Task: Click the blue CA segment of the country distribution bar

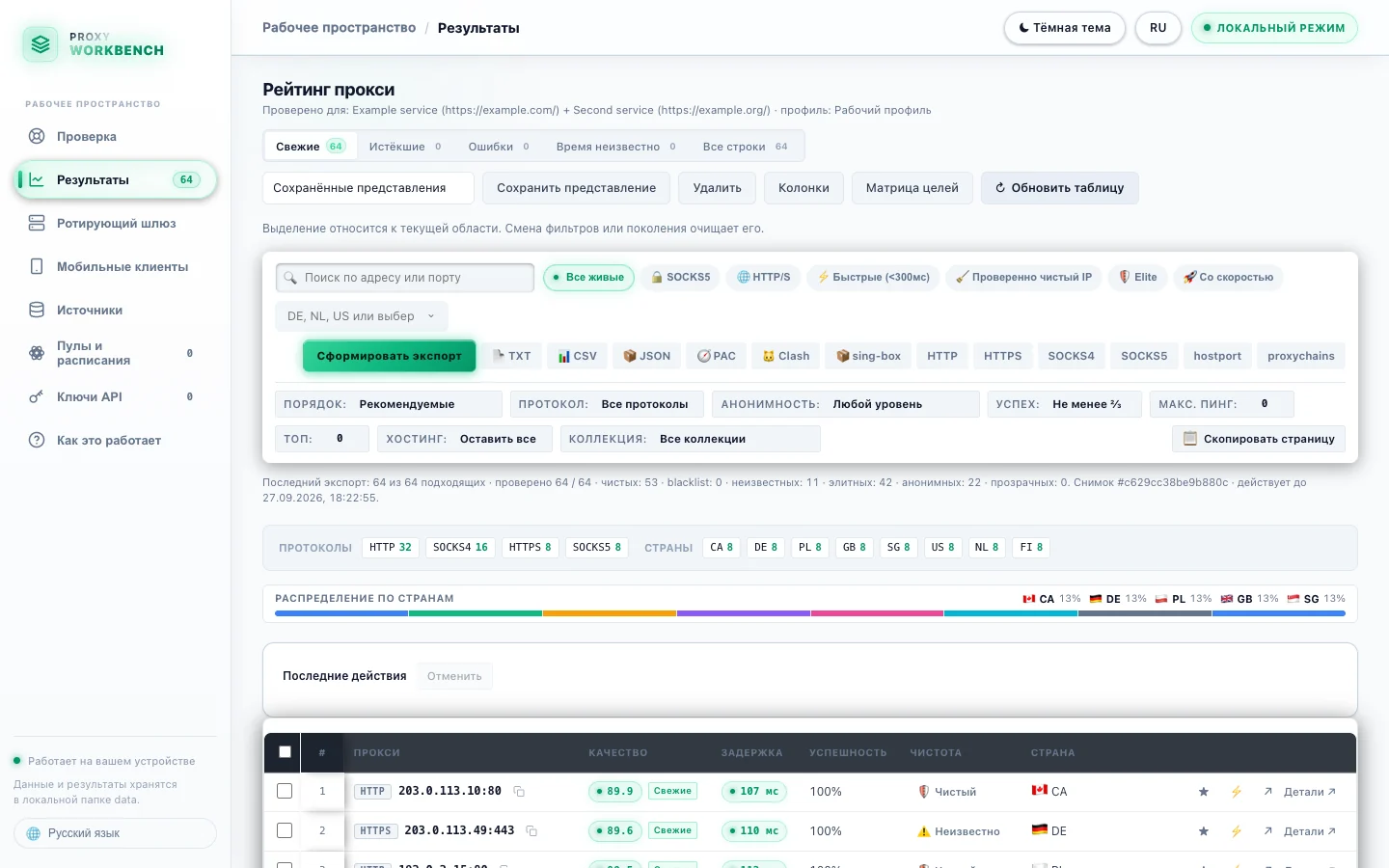Action: tap(341, 613)
